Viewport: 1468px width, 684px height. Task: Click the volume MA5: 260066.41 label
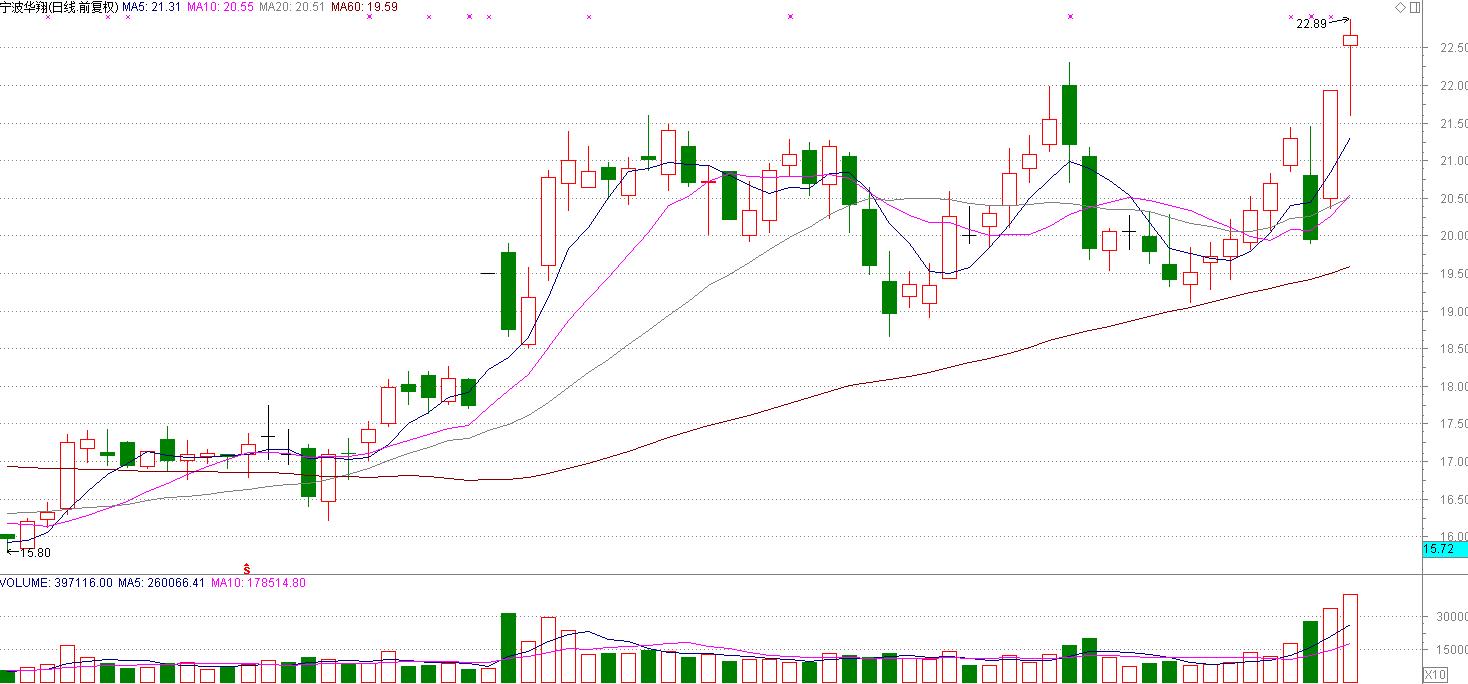coord(161,583)
